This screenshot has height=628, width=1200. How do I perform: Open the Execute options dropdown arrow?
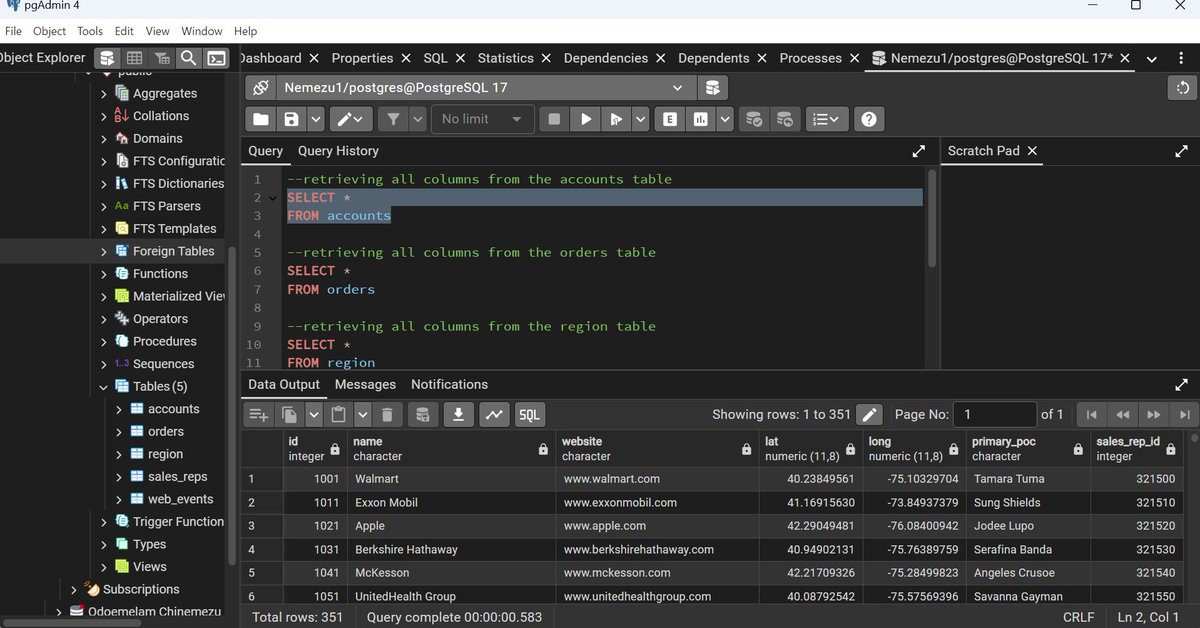640,119
